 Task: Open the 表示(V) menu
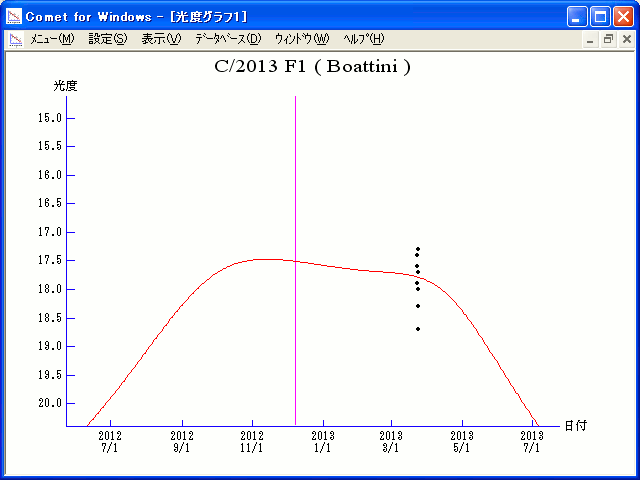[161, 39]
